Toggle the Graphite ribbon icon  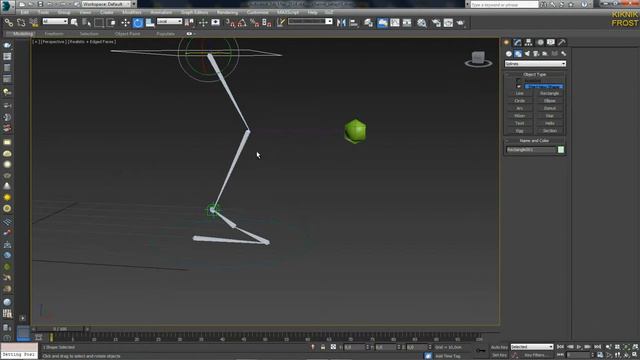pyautogui.click(x=382, y=22)
